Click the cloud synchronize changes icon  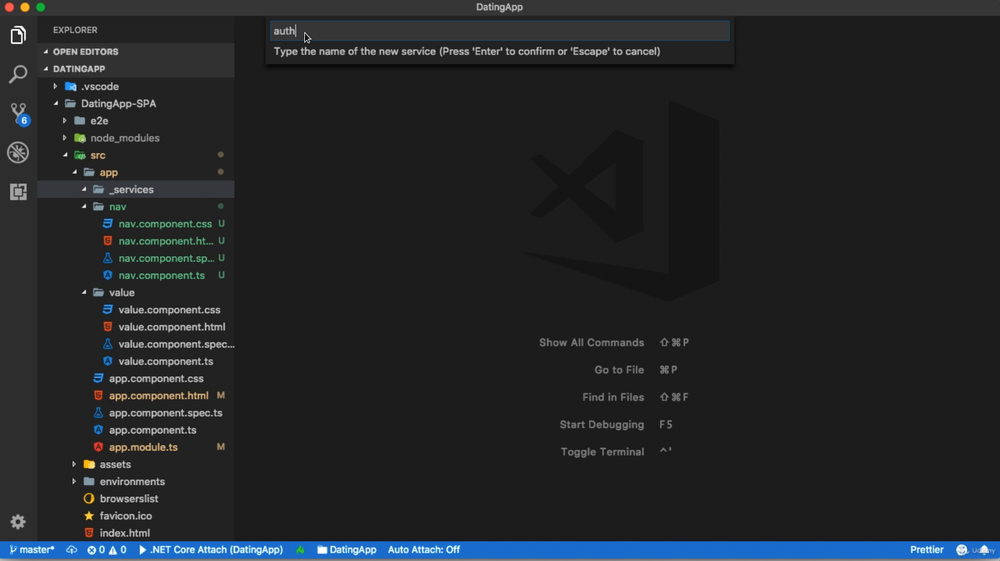[x=71, y=550]
